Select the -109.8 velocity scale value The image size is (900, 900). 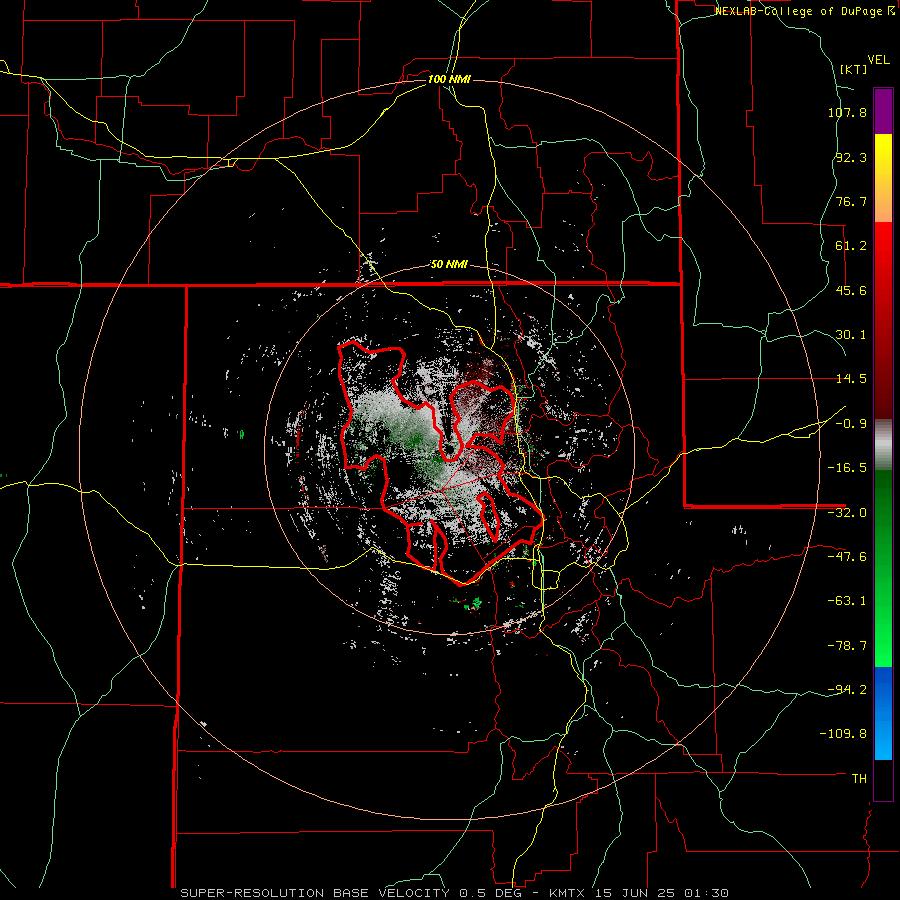(843, 734)
